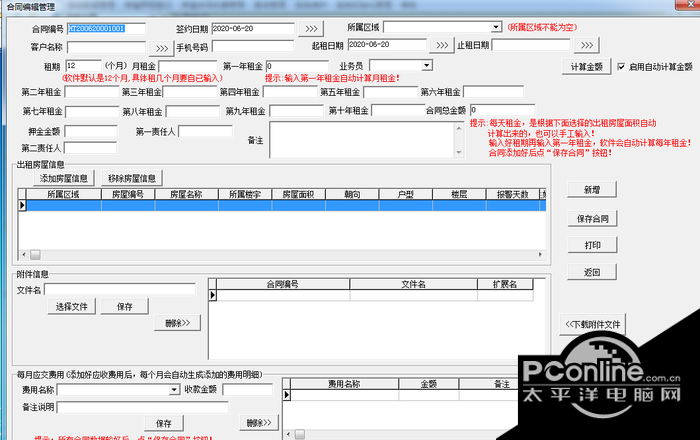
Task: Click the 备注说明 input field
Action: point(143,407)
